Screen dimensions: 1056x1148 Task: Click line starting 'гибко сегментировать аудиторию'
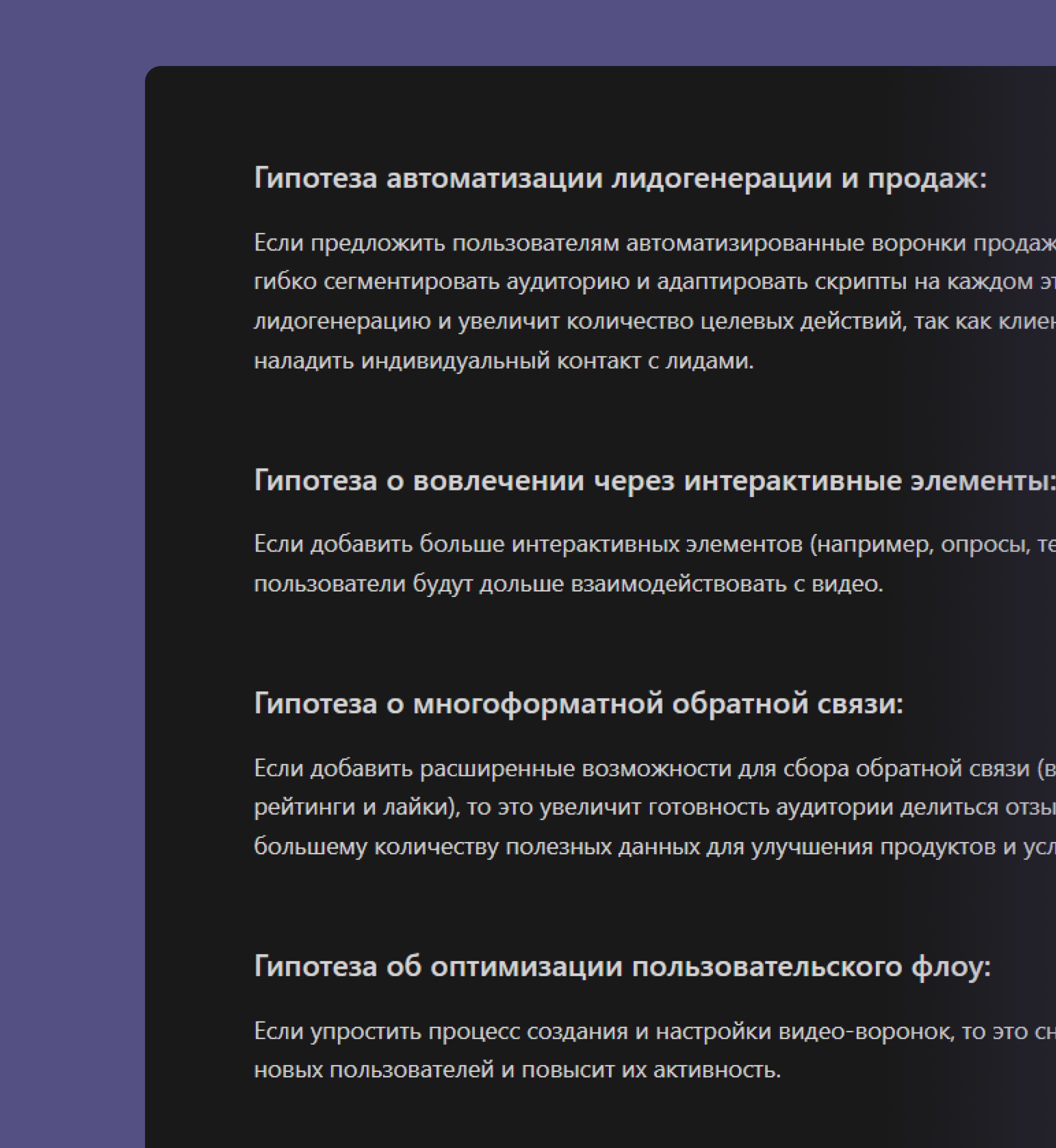click(x=654, y=281)
